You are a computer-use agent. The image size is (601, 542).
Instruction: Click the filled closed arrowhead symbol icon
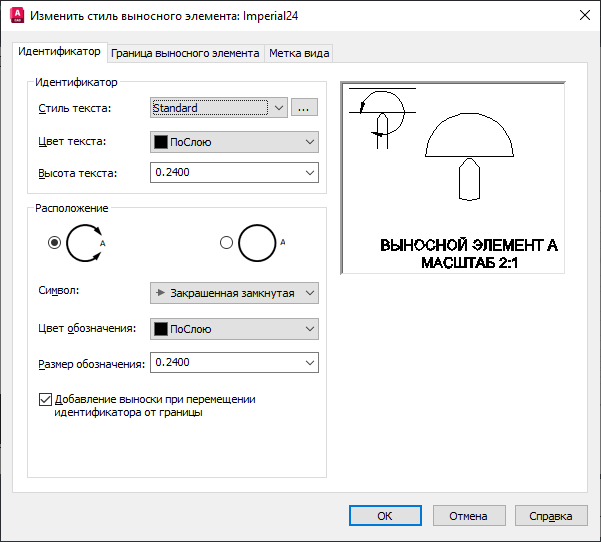tap(161, 293)
